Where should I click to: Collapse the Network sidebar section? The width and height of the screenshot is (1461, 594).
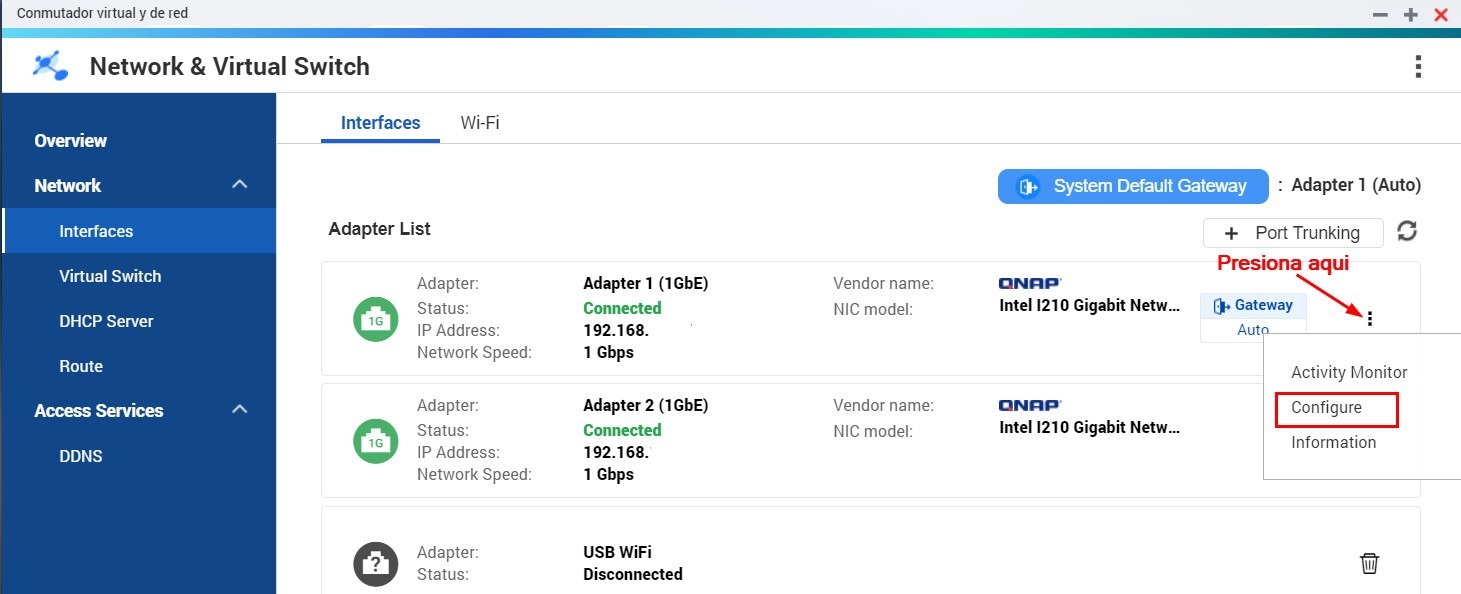point(239,185)
